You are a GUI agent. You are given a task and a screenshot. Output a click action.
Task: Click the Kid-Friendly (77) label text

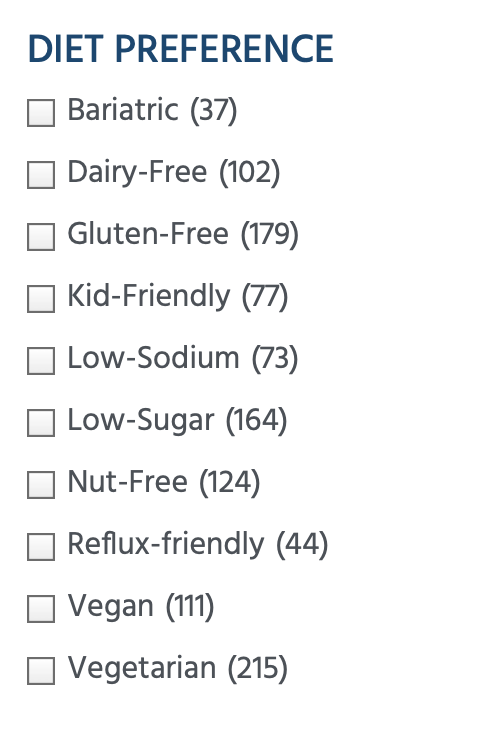[x=178, y=296]
